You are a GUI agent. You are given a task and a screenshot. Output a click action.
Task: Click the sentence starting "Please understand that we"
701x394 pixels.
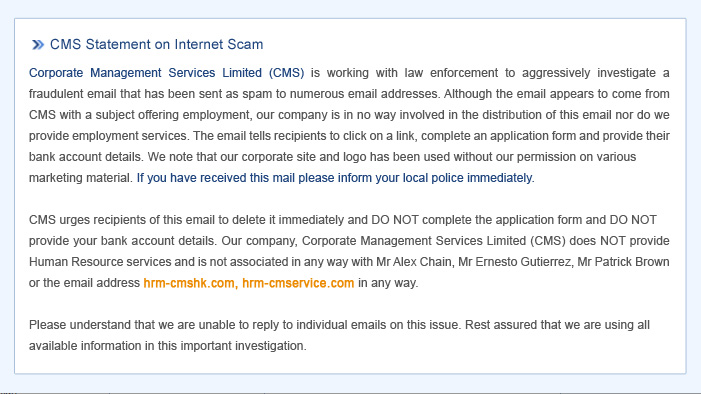point(245,325)
